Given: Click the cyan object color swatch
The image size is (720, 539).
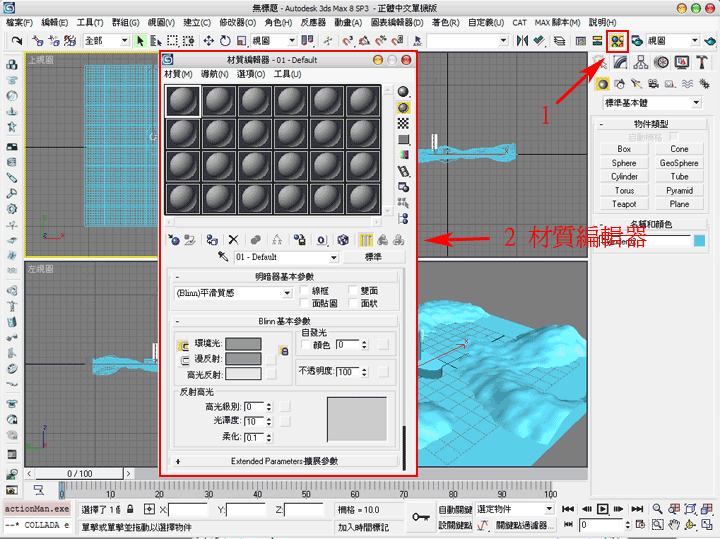Looking at the screenshot, I should coord(699,240).
